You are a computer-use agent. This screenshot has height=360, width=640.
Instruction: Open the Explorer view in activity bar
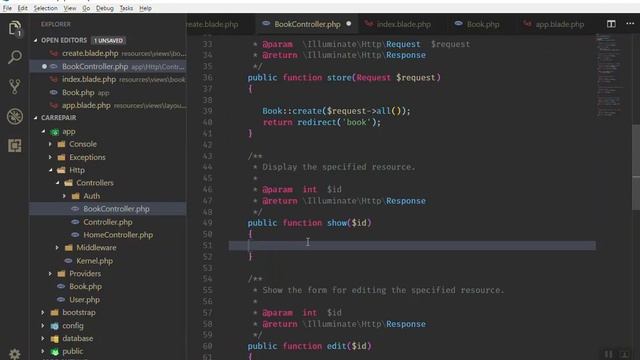point(15,29)
